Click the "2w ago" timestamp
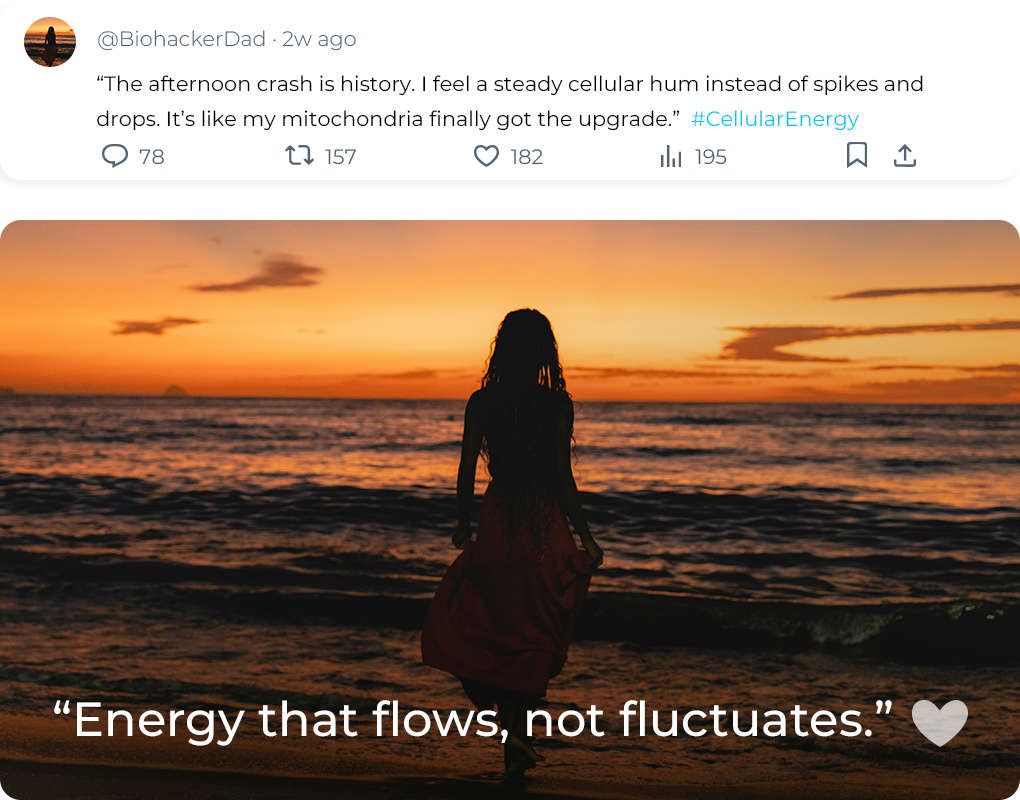The image size is (1020, 800). (319, 40)
